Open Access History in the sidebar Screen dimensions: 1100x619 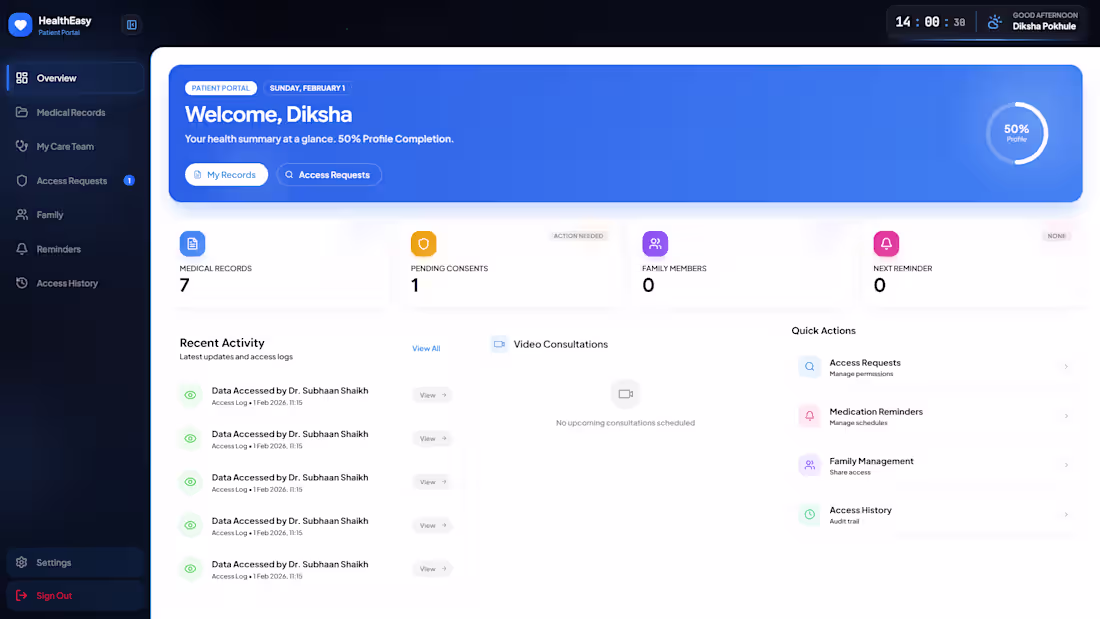point(76,283)
